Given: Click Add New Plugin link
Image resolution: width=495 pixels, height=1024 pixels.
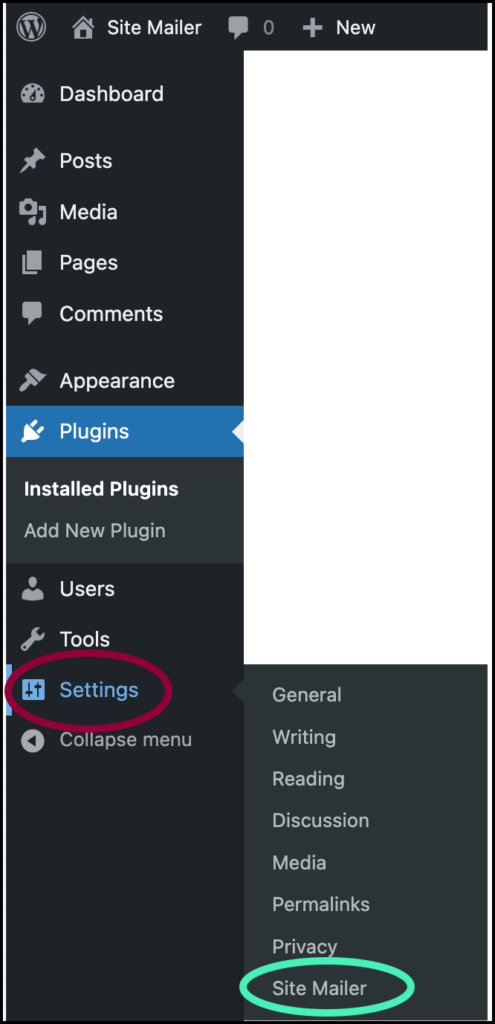Looking at the screenshot, I should [x=95, y=530].
